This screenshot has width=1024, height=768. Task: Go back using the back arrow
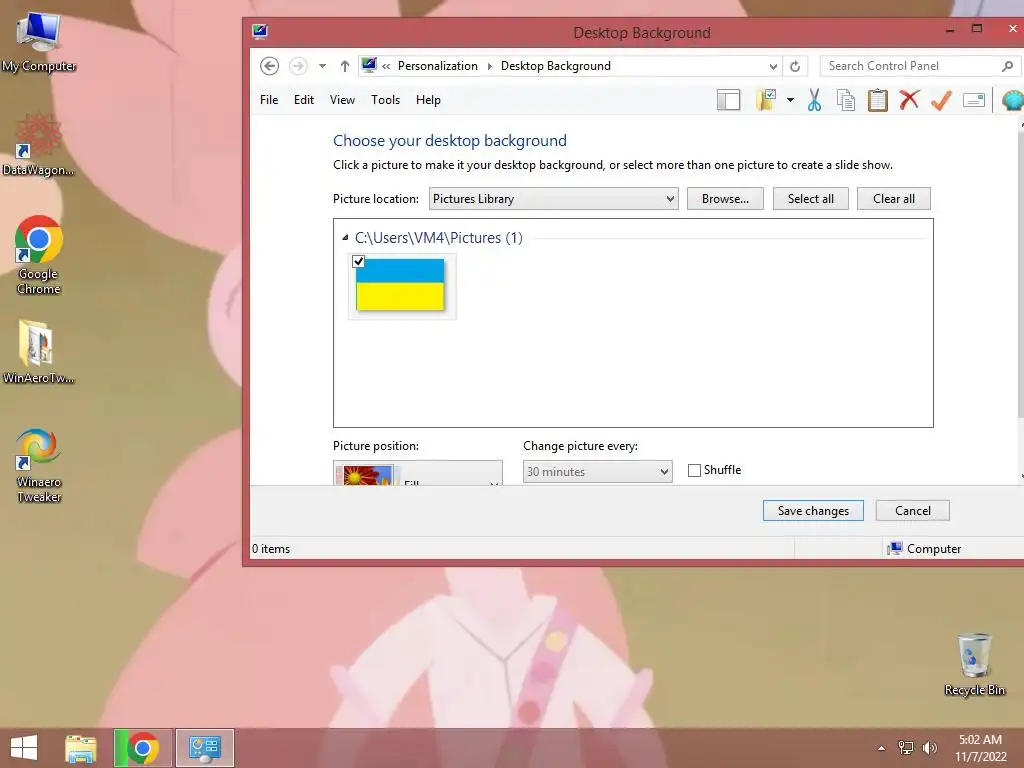[x=269, y=66]
